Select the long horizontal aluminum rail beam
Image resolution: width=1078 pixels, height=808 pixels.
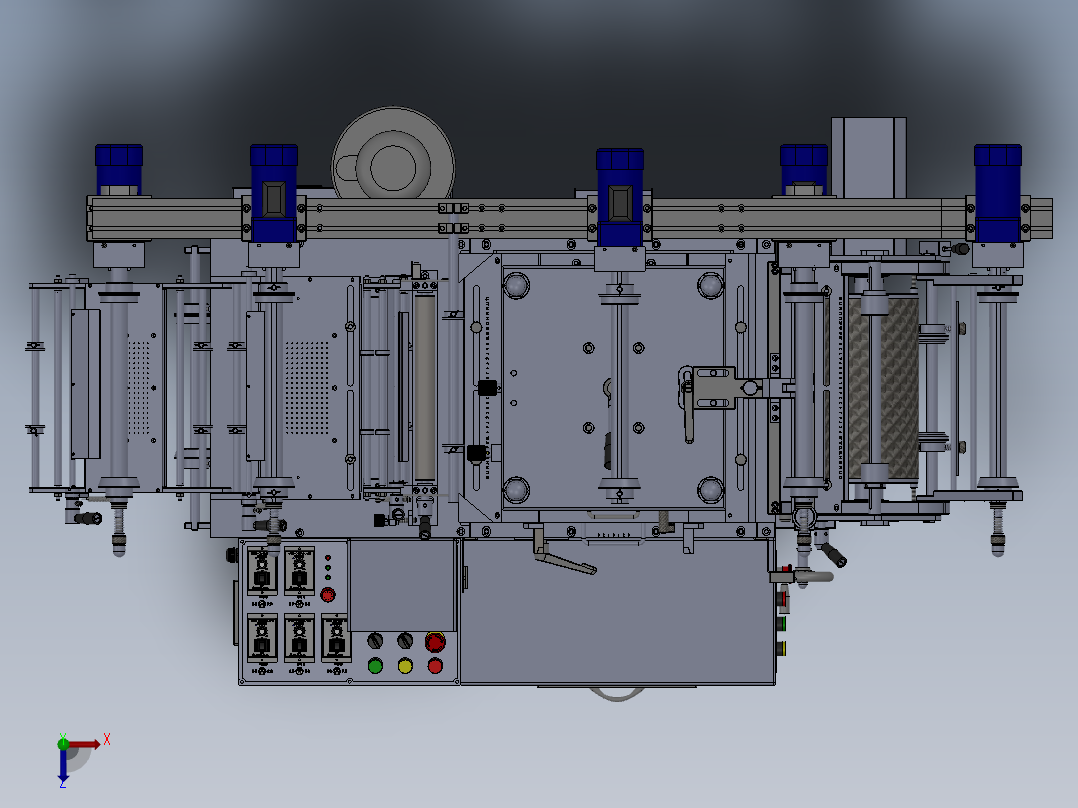(x=569, y=219)
